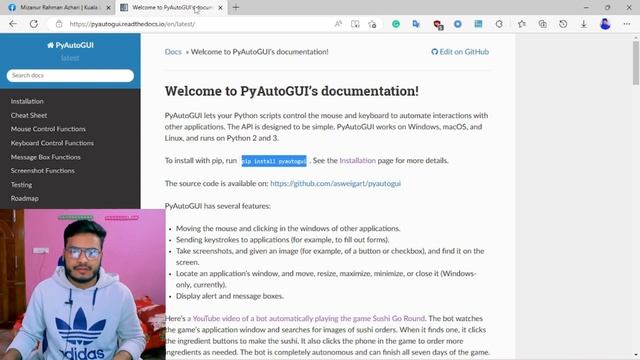Open the Favorites list icon
The width and height of the screenshot is (640, 360).
coord(522,24)
